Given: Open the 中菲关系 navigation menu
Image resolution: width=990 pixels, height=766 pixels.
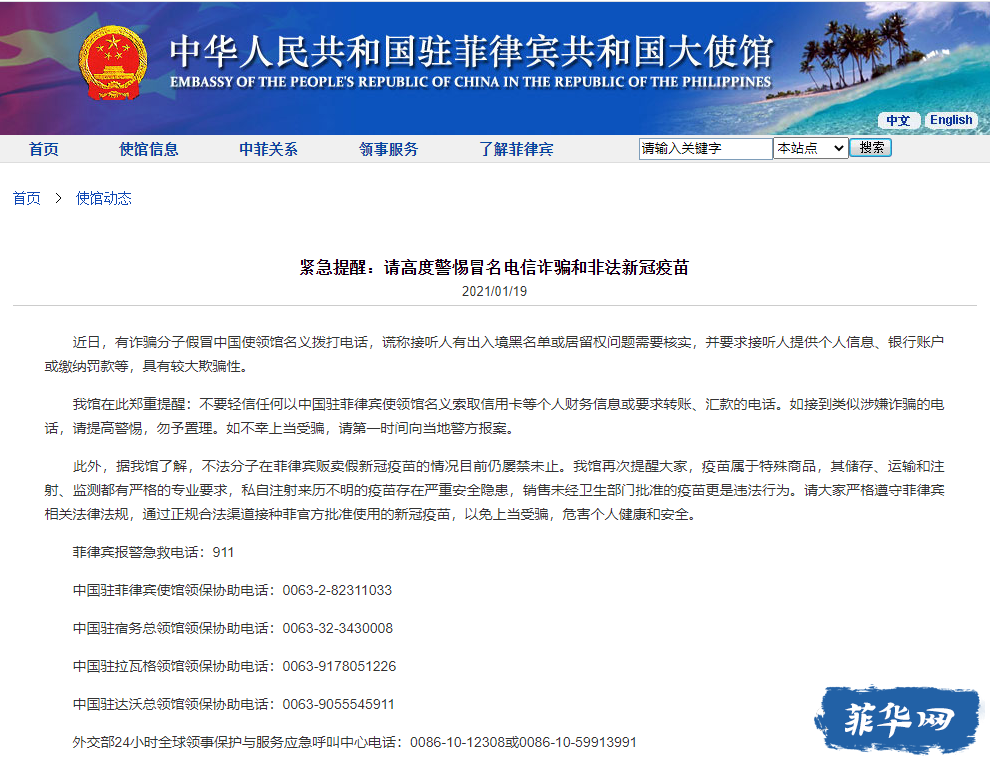Looking at the screenshot, I should [268, 149].
